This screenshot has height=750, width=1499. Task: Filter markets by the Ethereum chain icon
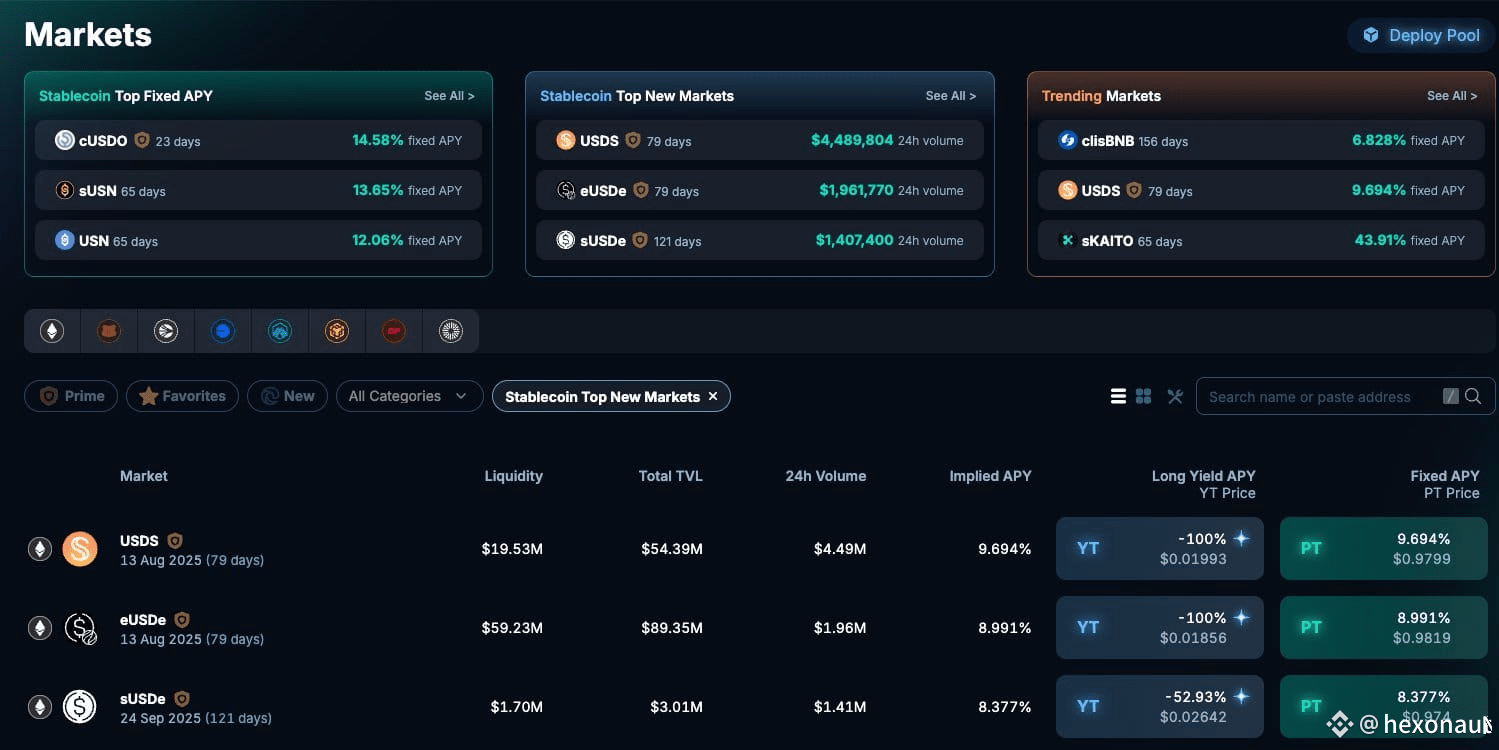click(52, 331)
